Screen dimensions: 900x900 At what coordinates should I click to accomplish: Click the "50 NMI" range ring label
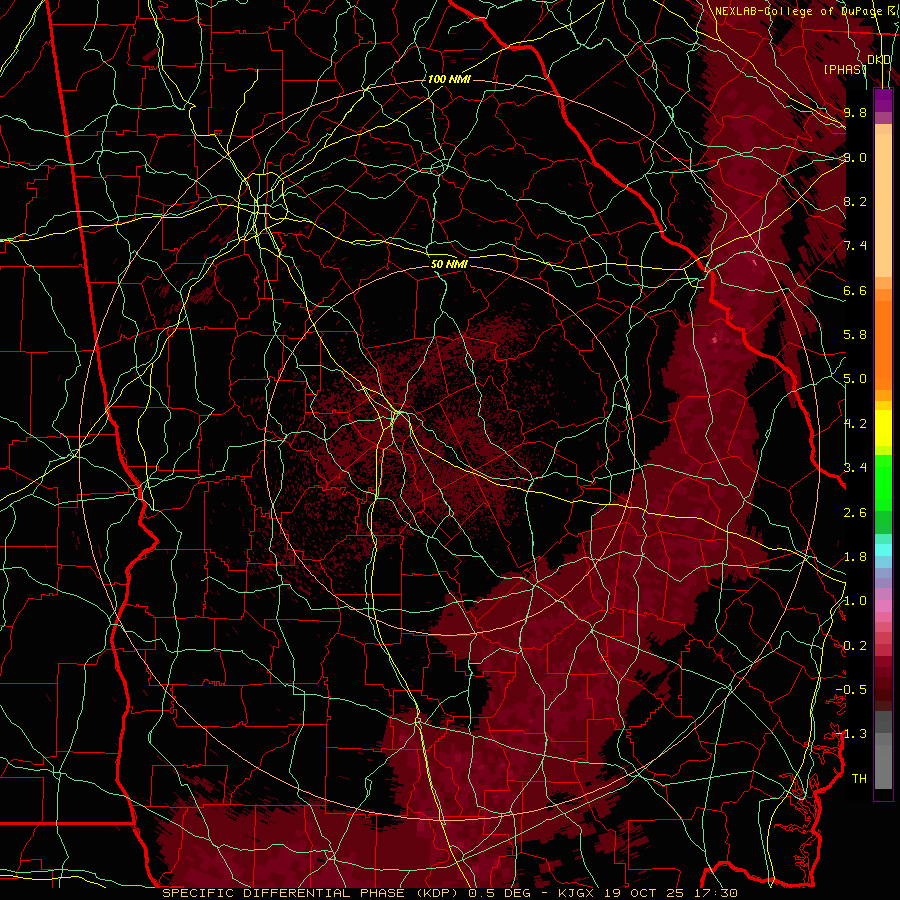click(449, 264)
